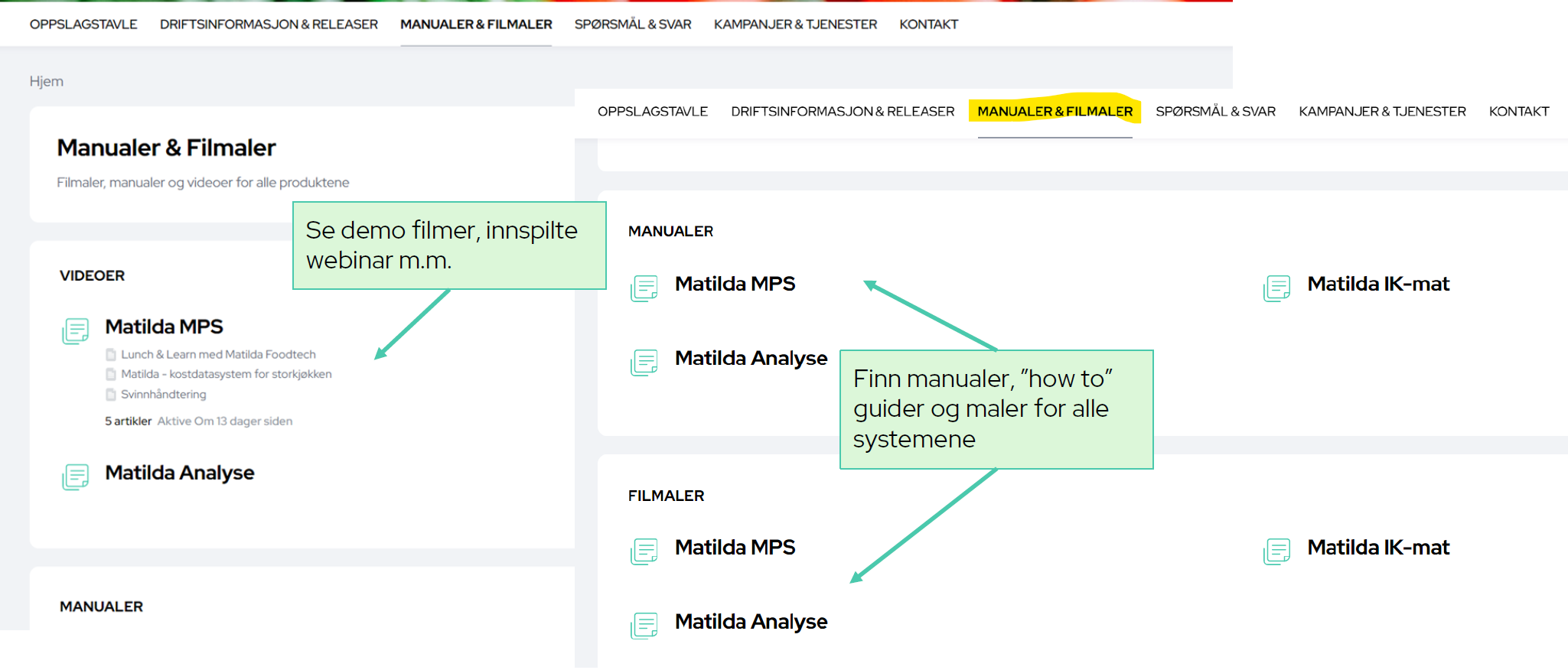Image resolution: width=1568 pixels, height=670 pixels.
Task: Go to Hjem breadcrumb link
Action: [x=47, y=81]
